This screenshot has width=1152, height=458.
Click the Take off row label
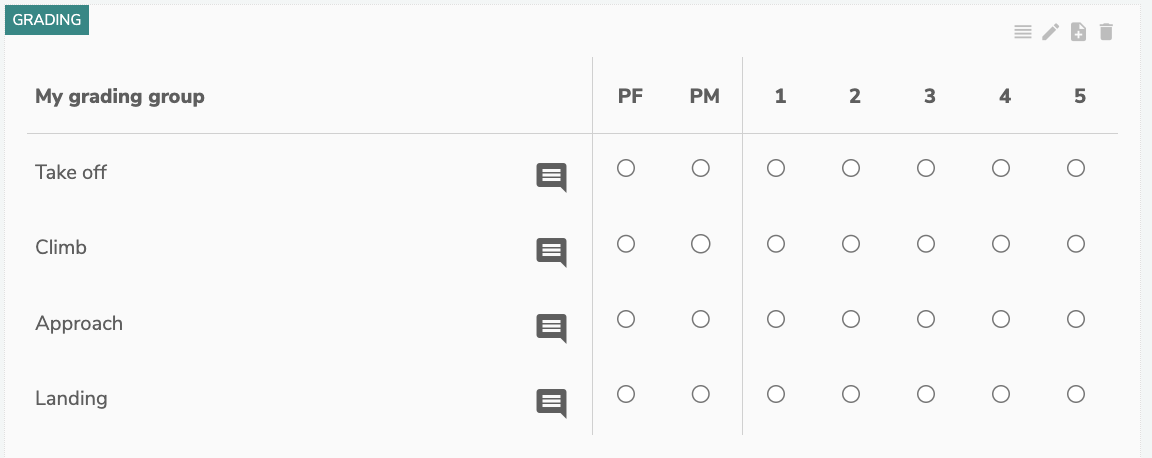tap(71, 172)
